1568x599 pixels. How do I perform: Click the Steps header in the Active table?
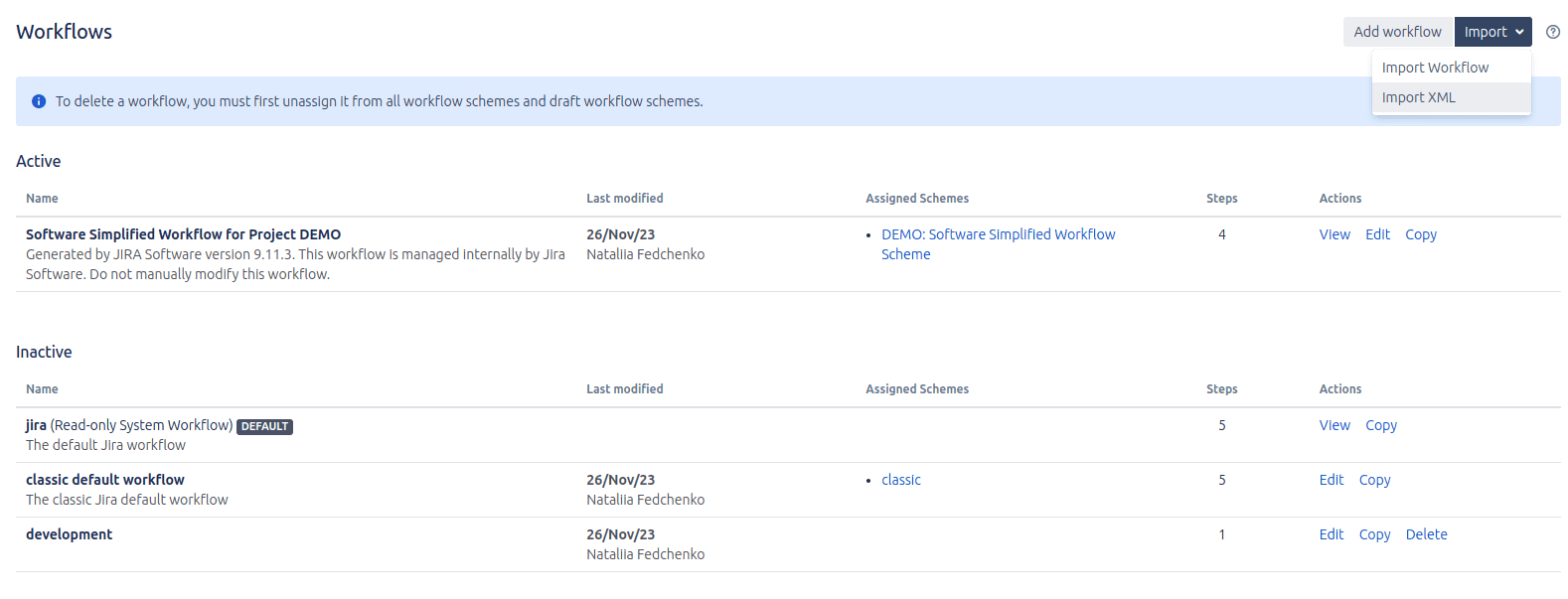click(1222, 199)
